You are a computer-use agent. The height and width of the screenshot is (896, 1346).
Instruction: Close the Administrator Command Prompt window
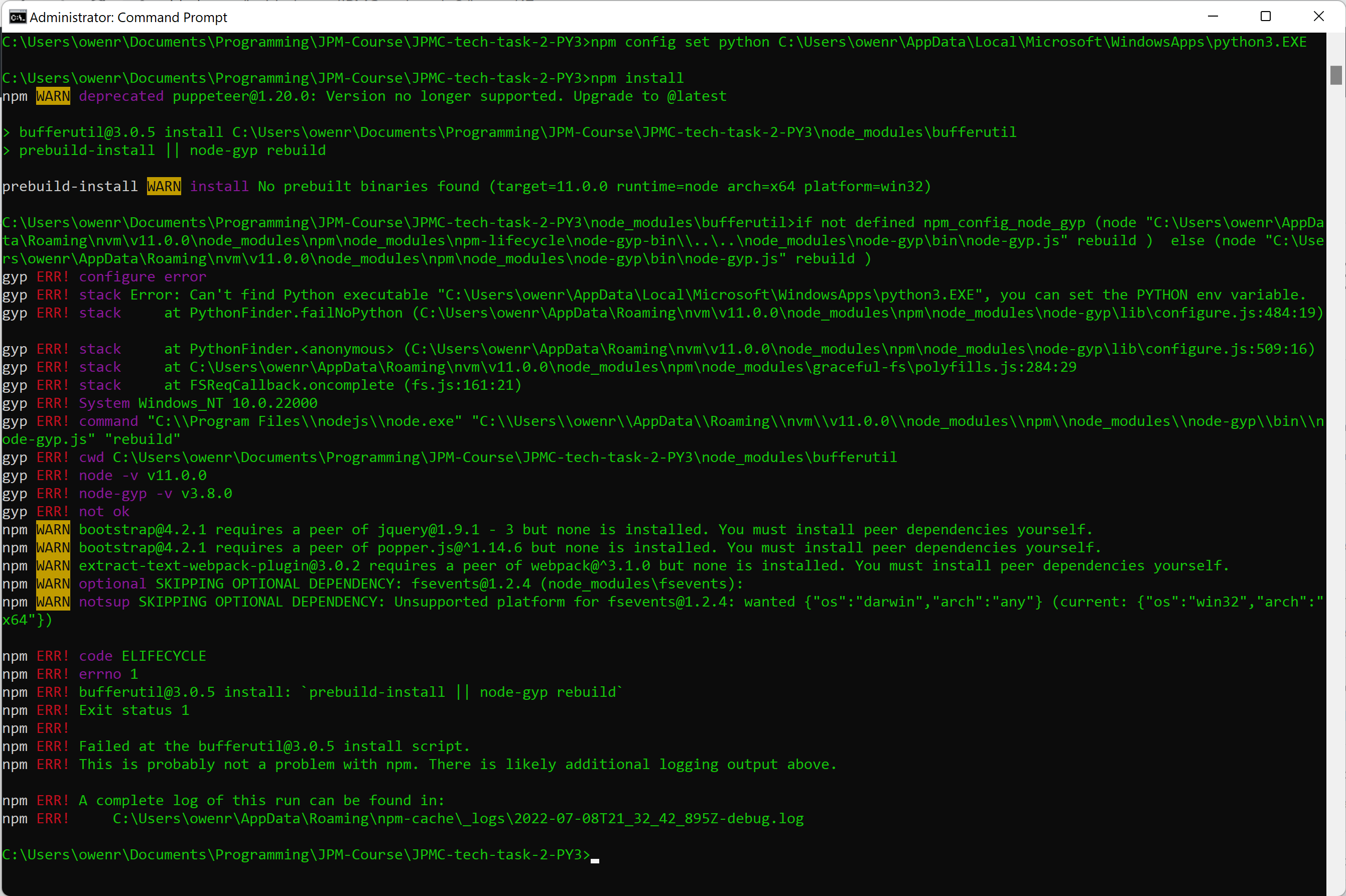coord(1318,17)
